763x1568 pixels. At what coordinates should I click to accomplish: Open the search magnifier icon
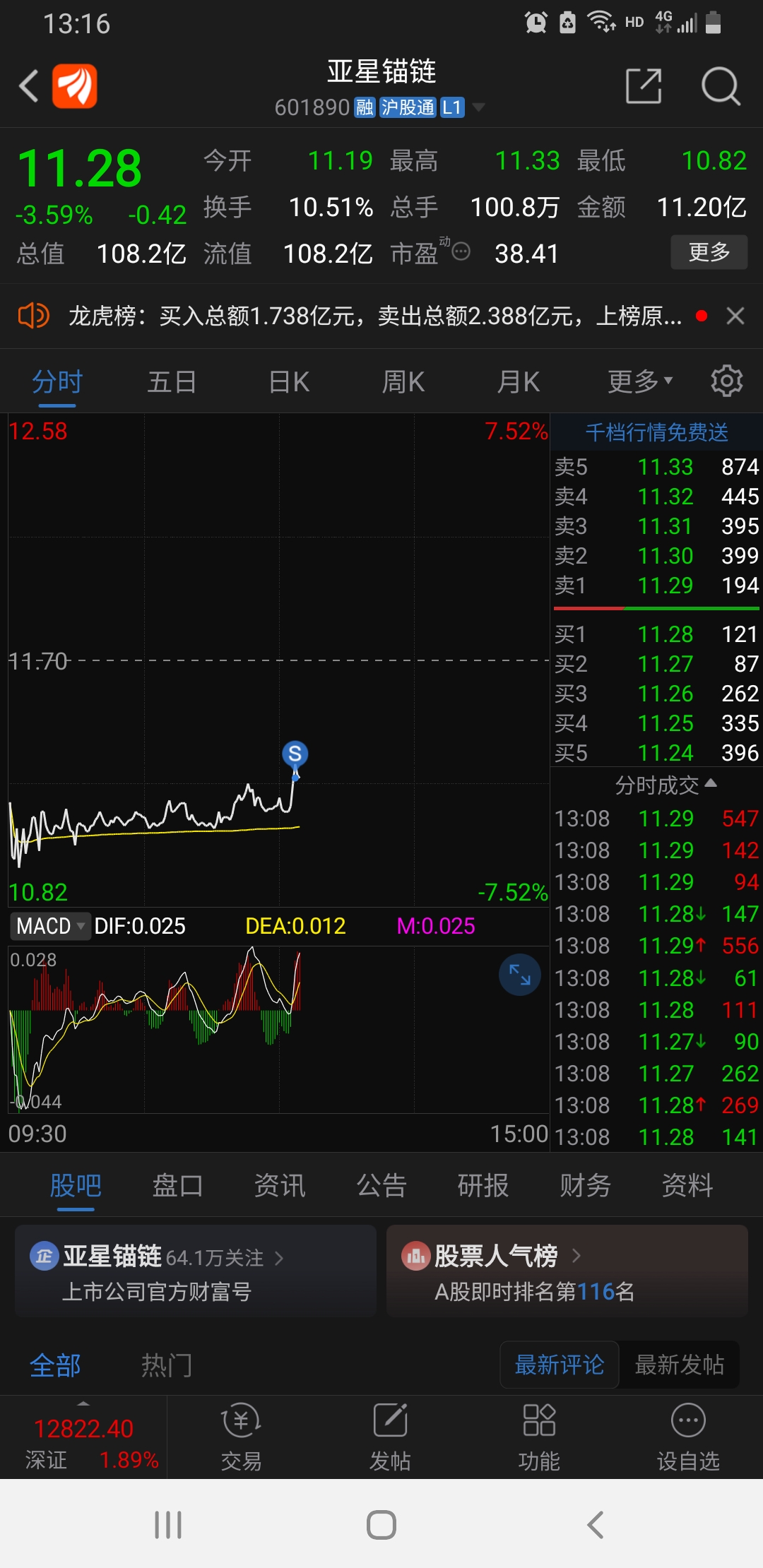point(720,86)
